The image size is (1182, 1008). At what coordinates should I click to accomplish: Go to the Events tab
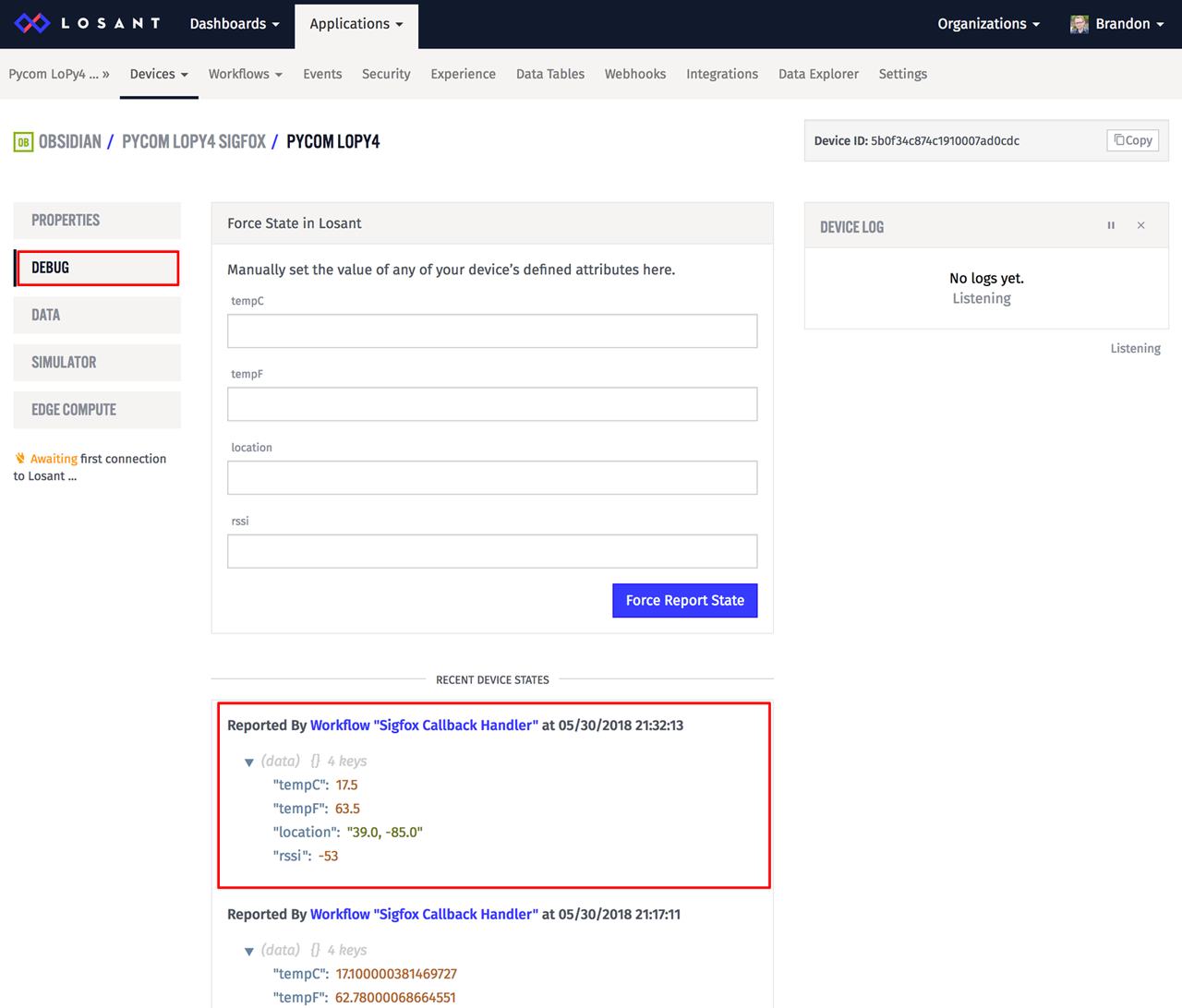tap(322, 74)
